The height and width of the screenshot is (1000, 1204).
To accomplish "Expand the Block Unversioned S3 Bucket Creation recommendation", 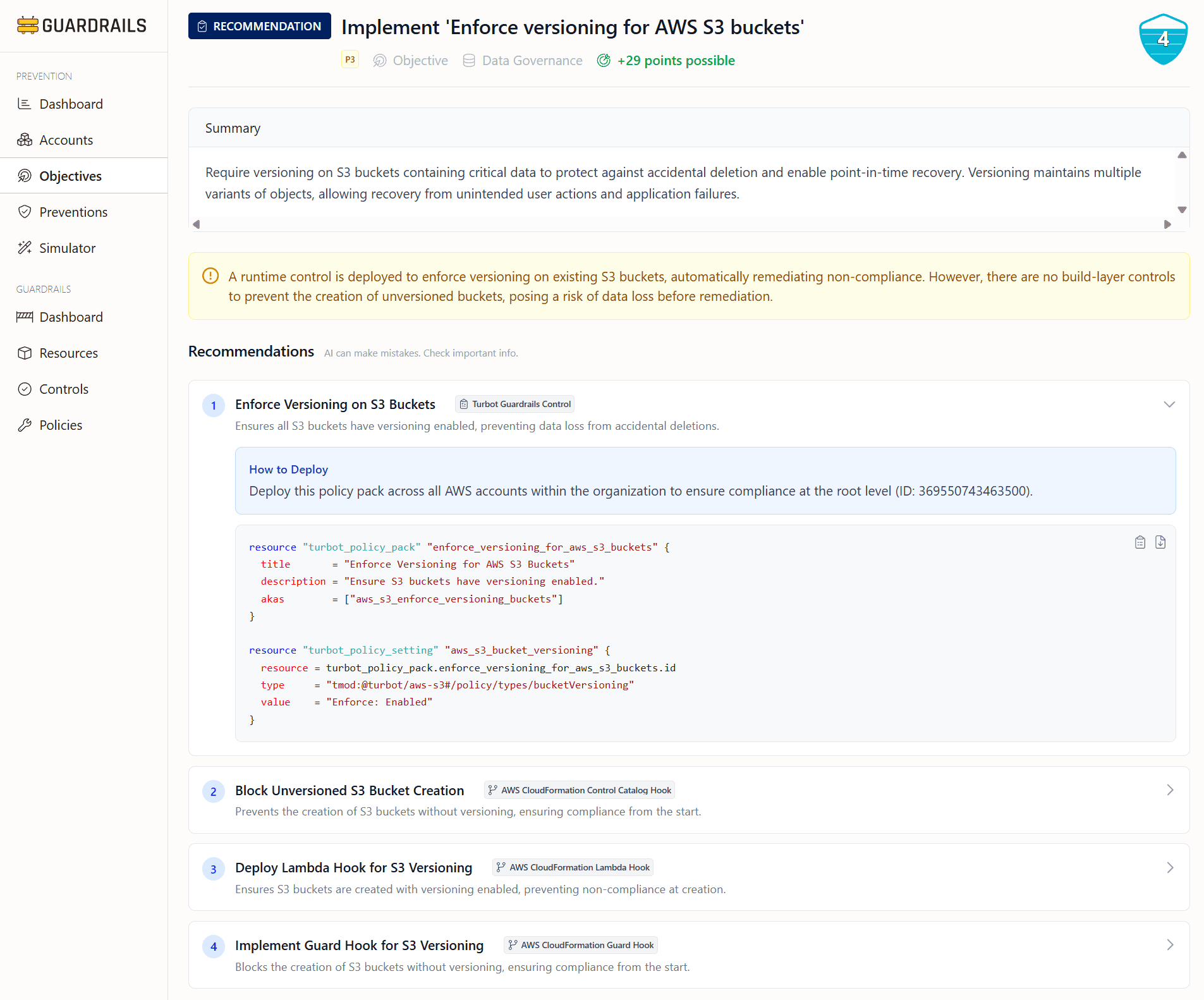I will click(1170, 790).
